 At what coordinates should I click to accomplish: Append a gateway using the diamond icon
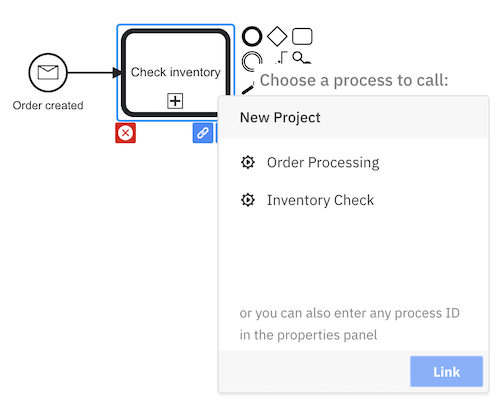(277, 36)
